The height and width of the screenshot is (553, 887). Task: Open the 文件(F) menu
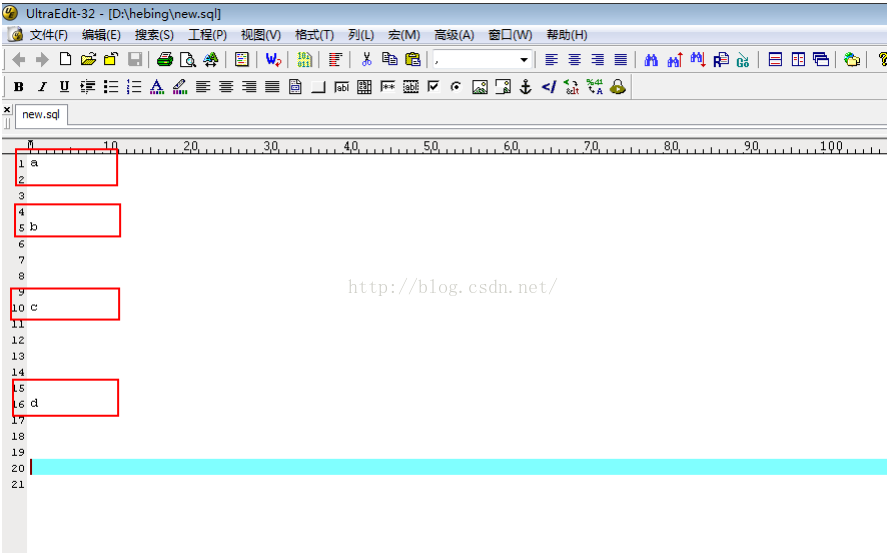point(49,35)
